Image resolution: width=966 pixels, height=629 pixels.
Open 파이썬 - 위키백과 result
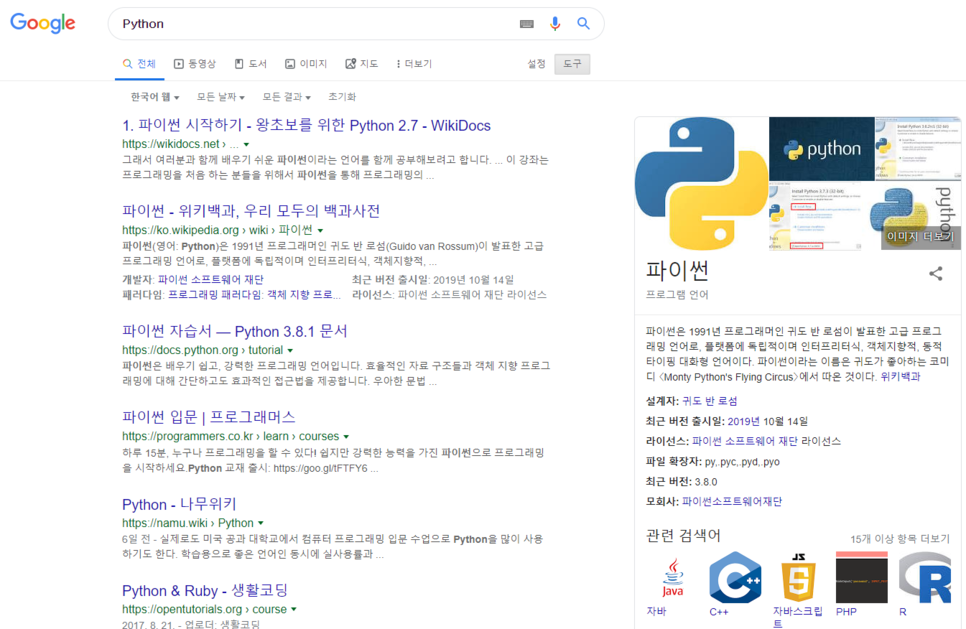coord(251,211)
